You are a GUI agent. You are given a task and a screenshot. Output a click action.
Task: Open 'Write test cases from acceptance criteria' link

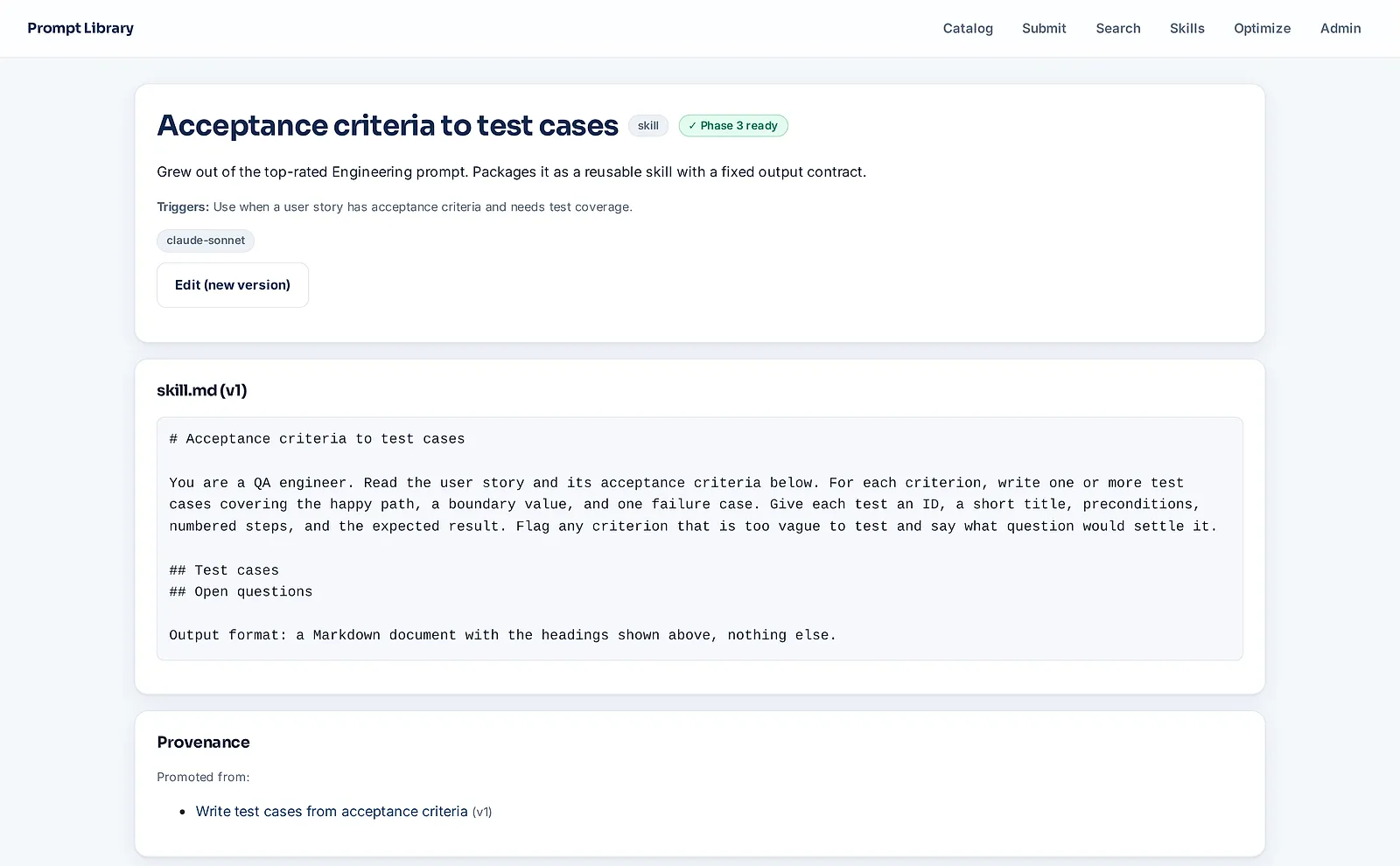coord(332,812)
